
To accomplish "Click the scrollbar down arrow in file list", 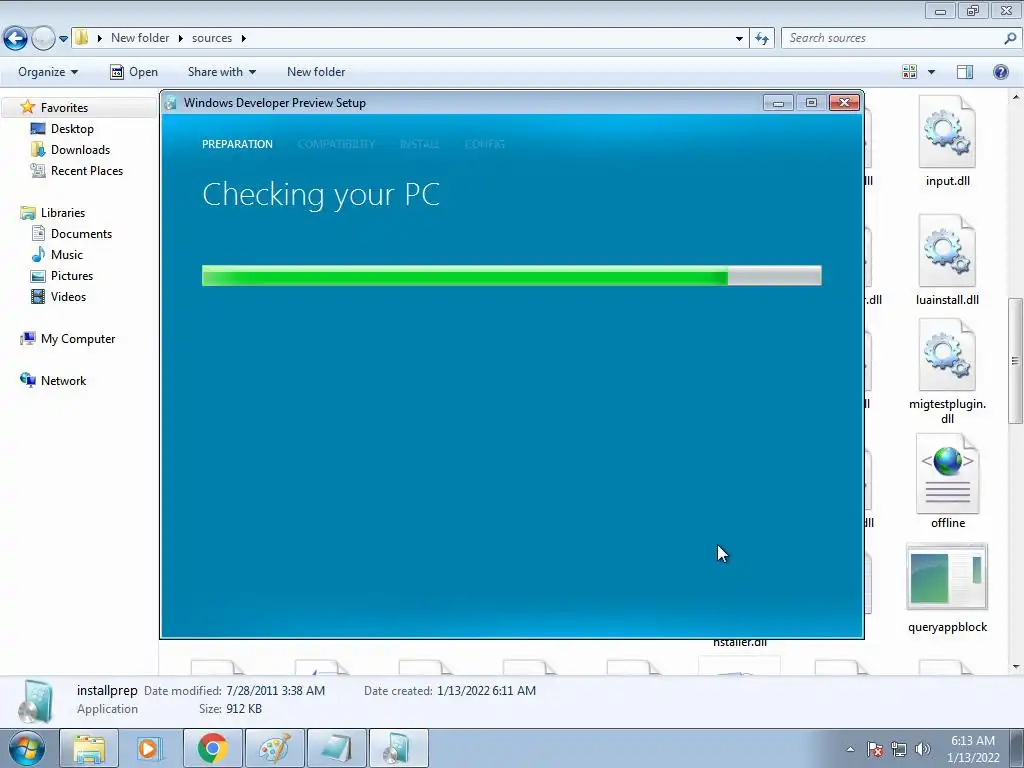I will pos(1016,667).
